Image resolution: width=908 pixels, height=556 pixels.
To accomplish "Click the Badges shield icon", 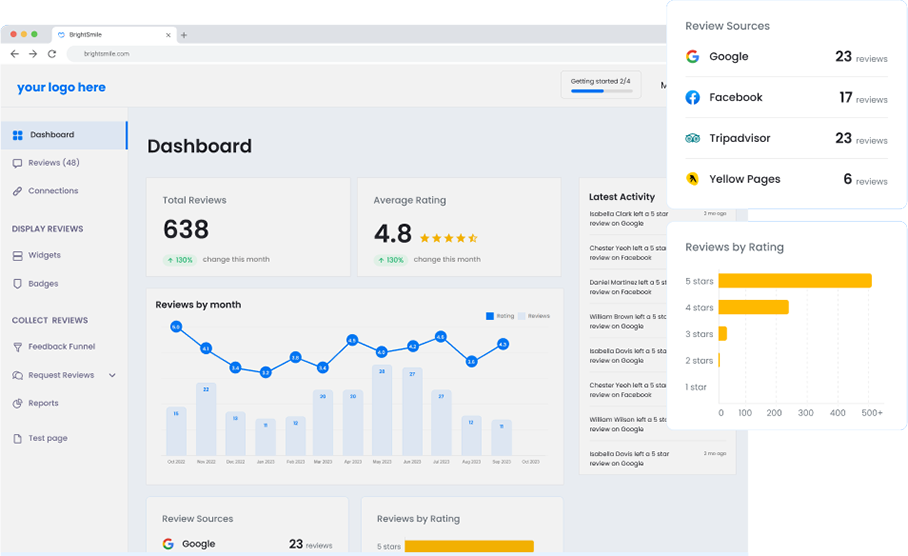I will pos(18,284).
